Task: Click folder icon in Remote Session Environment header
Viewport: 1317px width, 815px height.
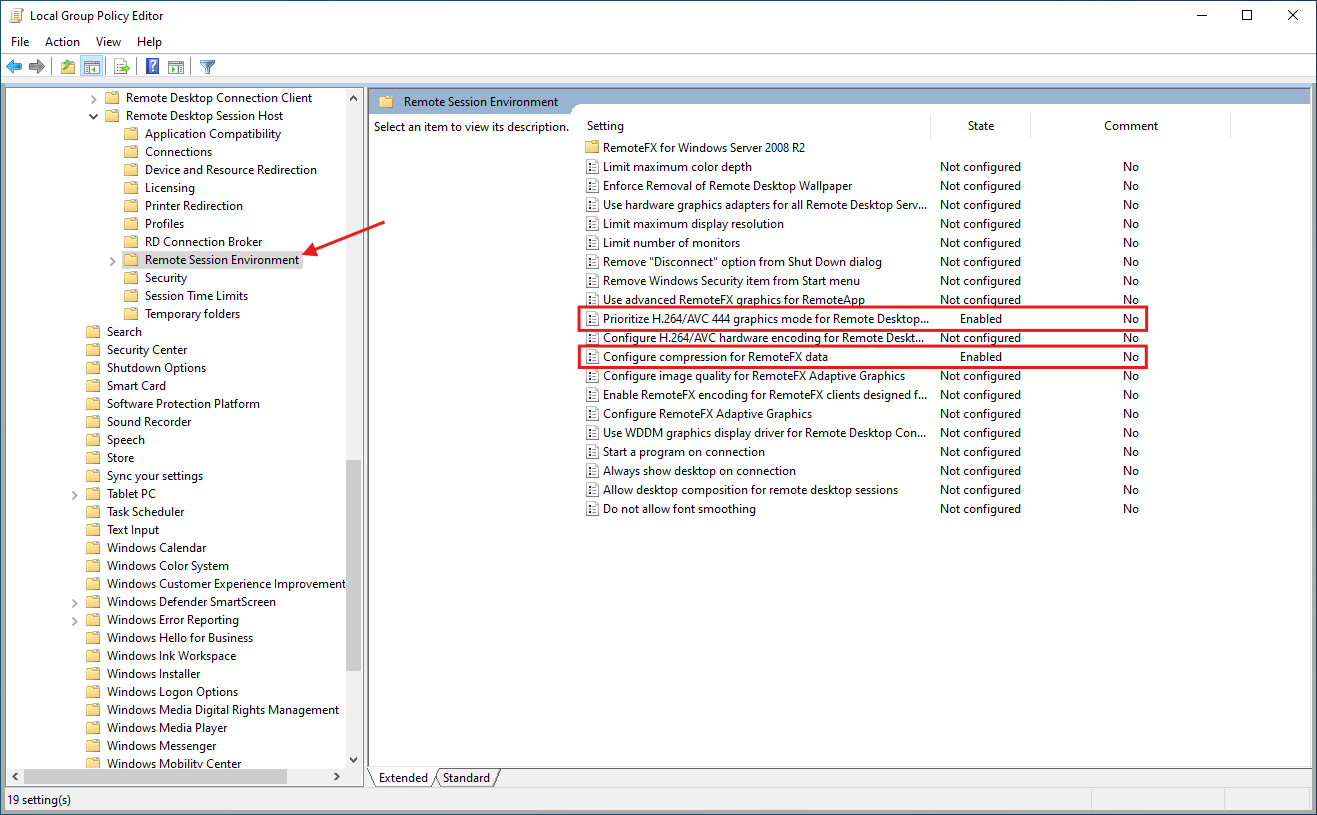Action: tap(386, 102)
